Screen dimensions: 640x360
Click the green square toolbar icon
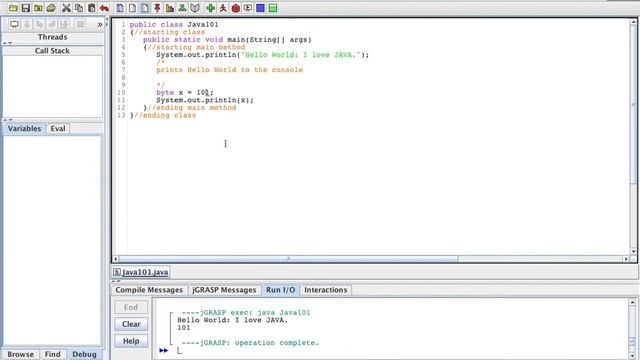tap(273, 8)
